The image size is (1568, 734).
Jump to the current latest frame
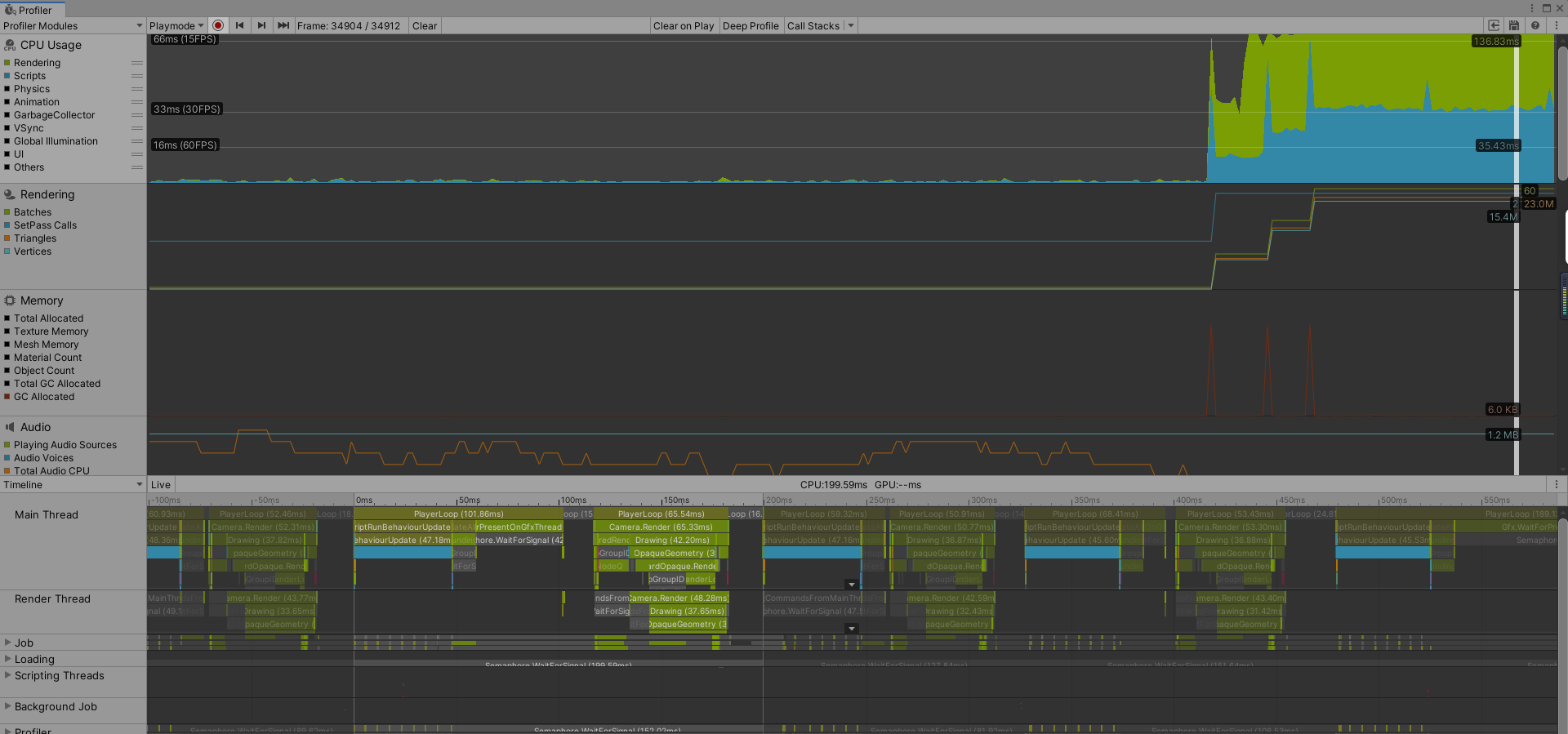pyautogui.click(x=283, y=25)
